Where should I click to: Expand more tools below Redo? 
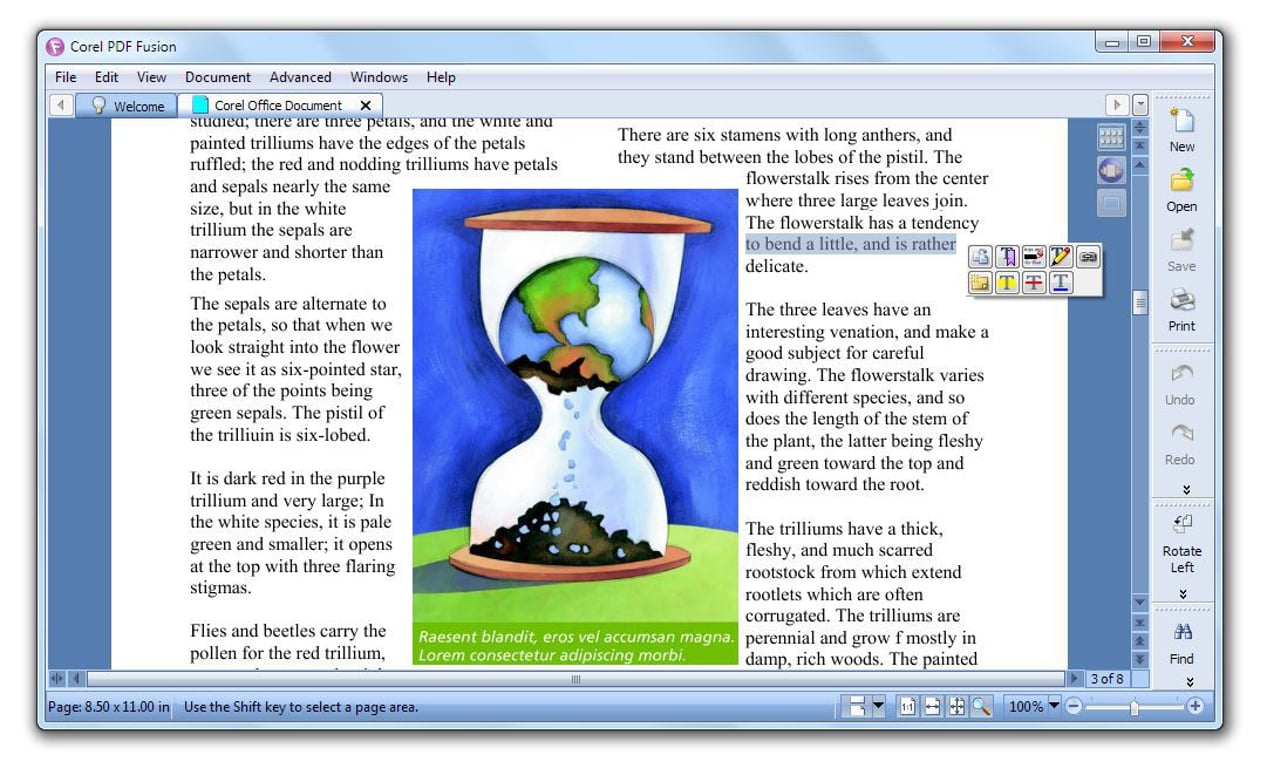(x=1186, y=490)
